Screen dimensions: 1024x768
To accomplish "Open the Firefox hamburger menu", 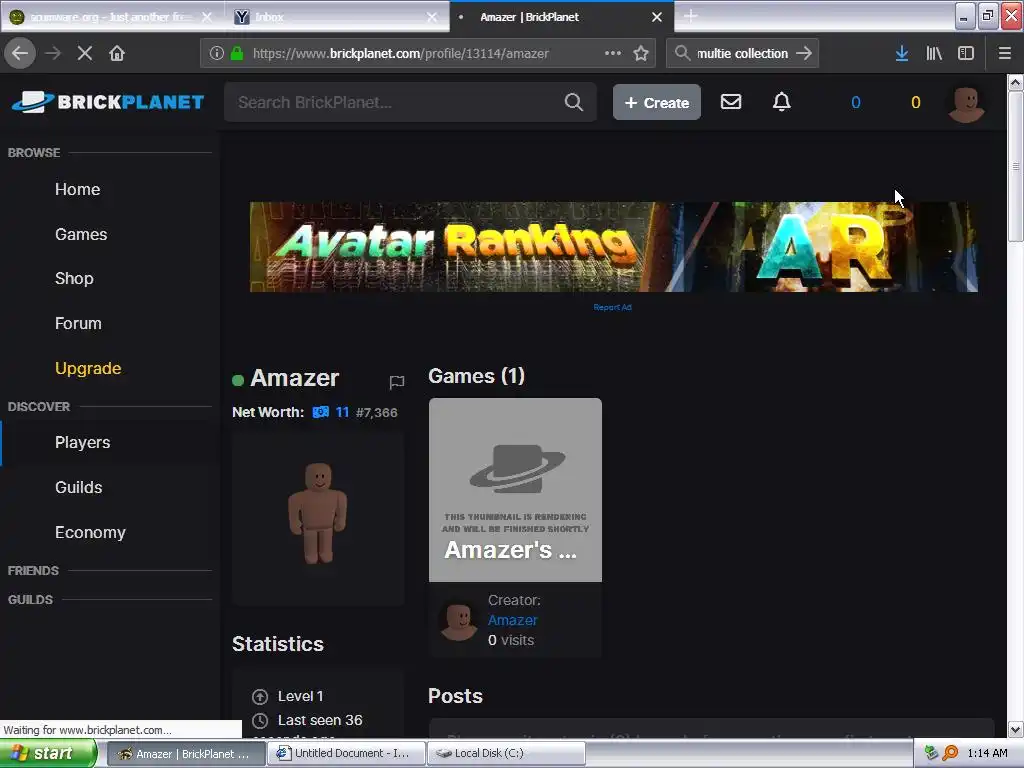I will (x=1005, y=53).
